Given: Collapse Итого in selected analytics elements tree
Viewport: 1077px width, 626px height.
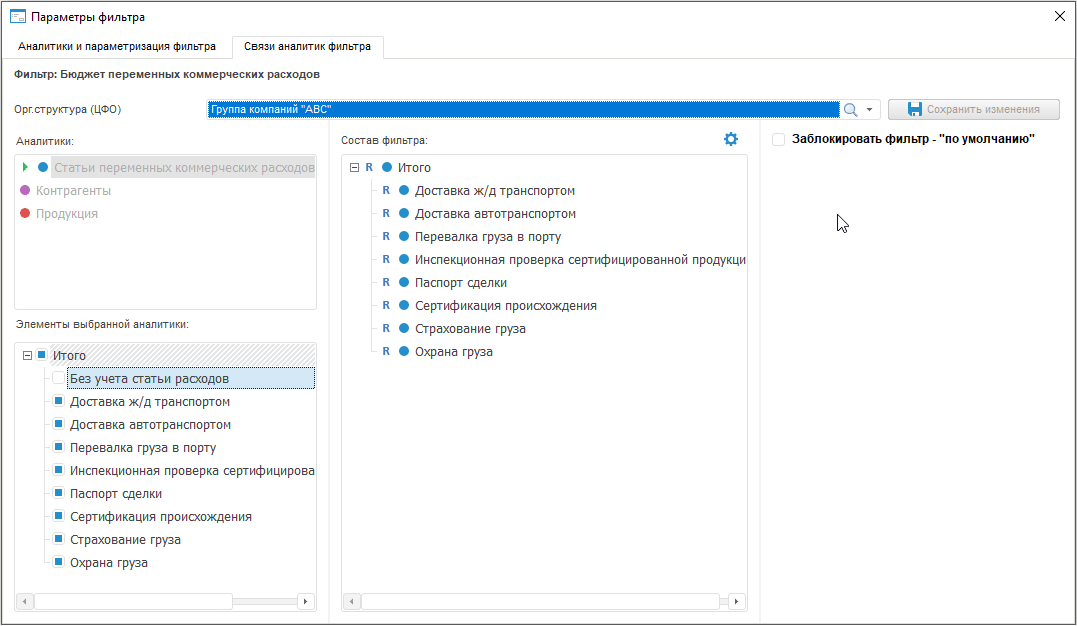Looking at the screenshot, I should point(27,356).
